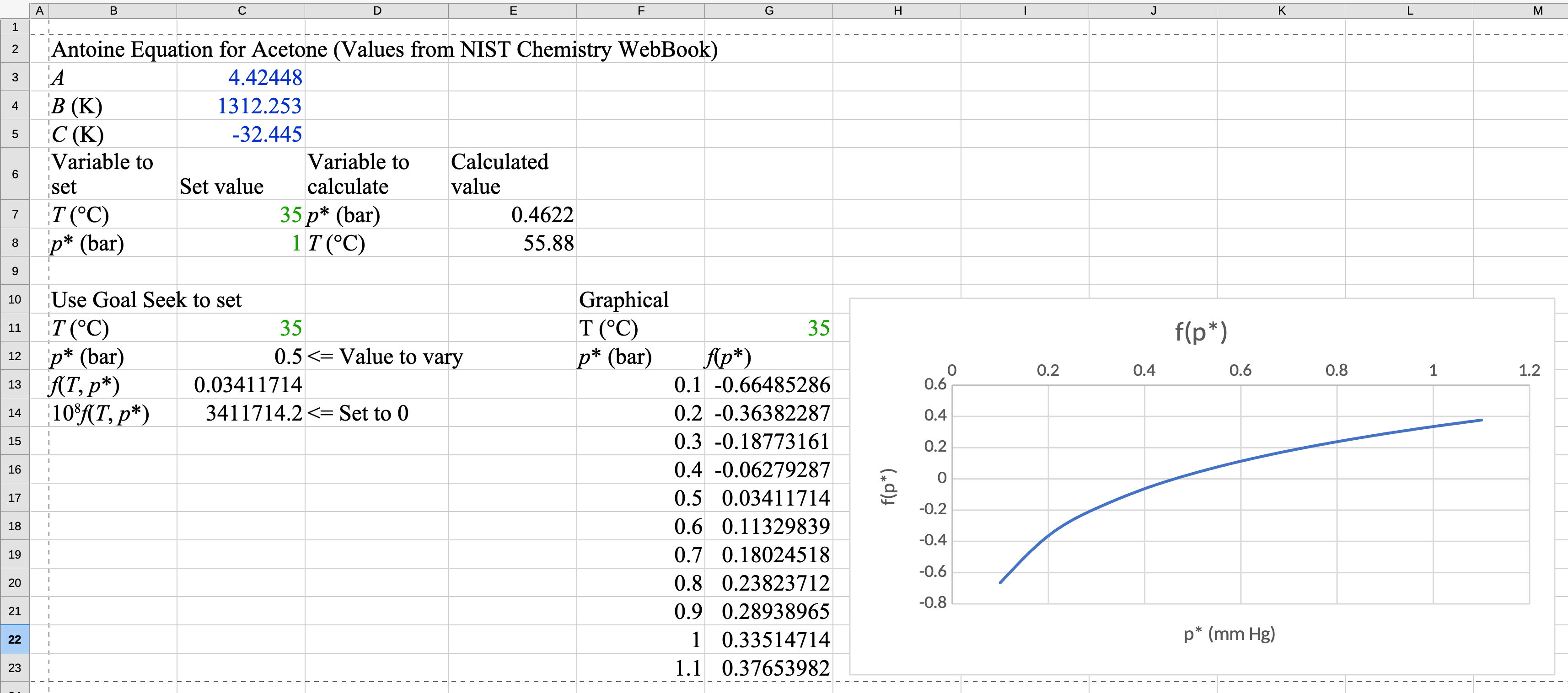
Task: Click column C header
Action: [242, 11]
